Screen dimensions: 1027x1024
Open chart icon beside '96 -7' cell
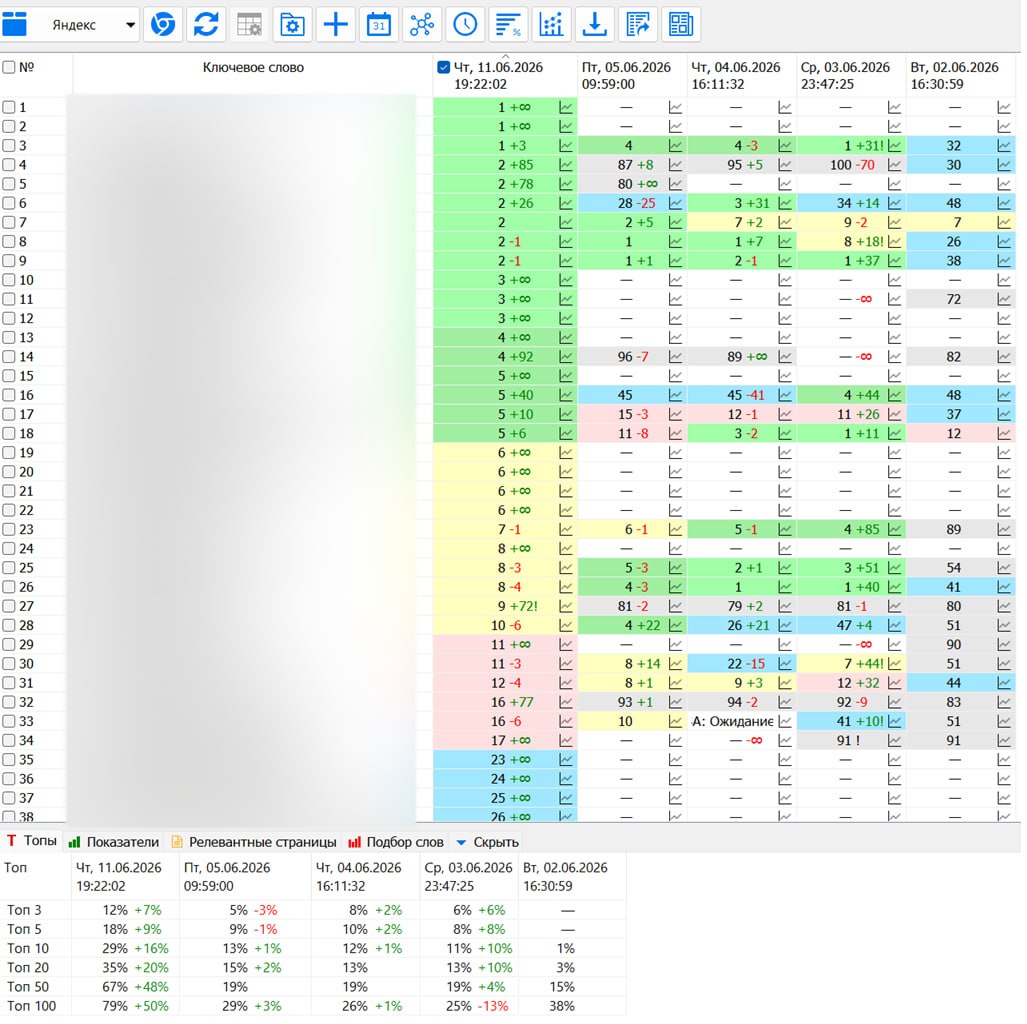pyautogui.click(x=675, y=356)
